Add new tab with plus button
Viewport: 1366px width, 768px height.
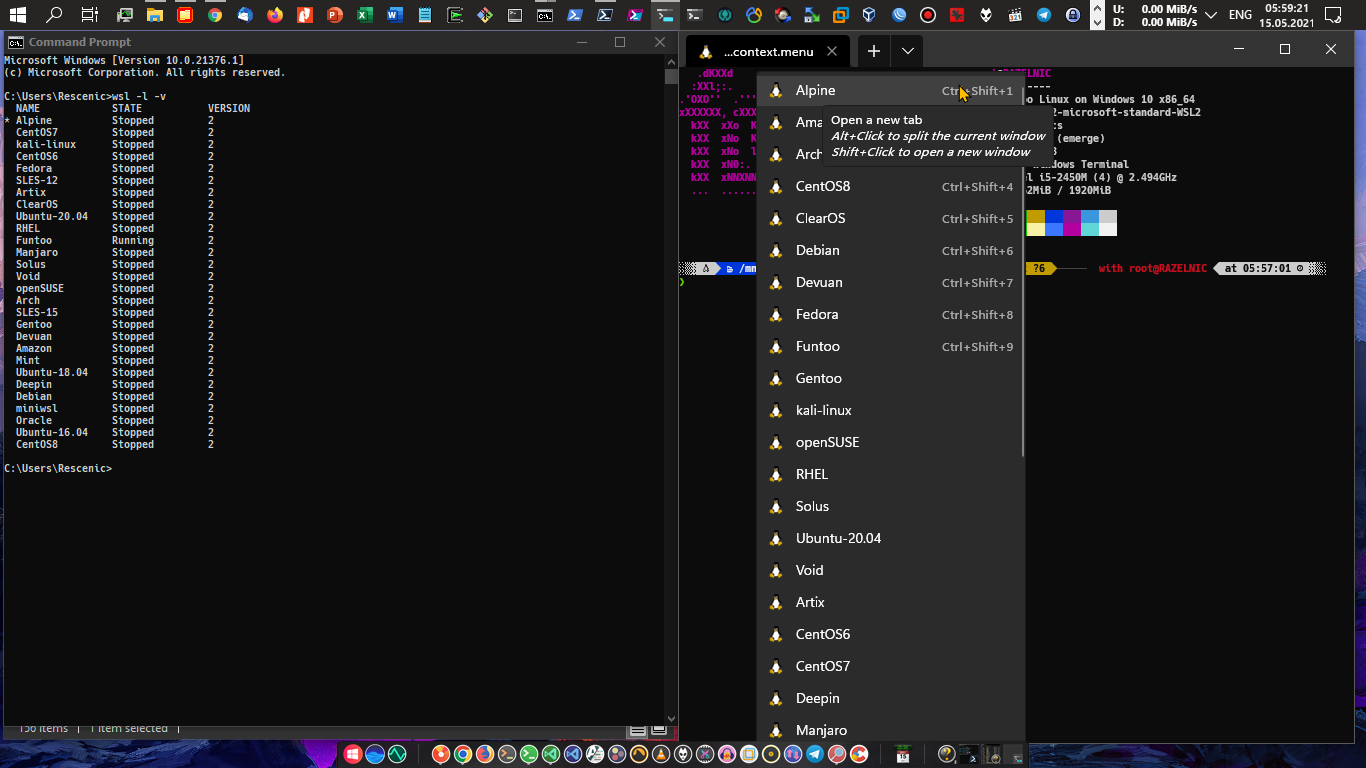point(873,51)
